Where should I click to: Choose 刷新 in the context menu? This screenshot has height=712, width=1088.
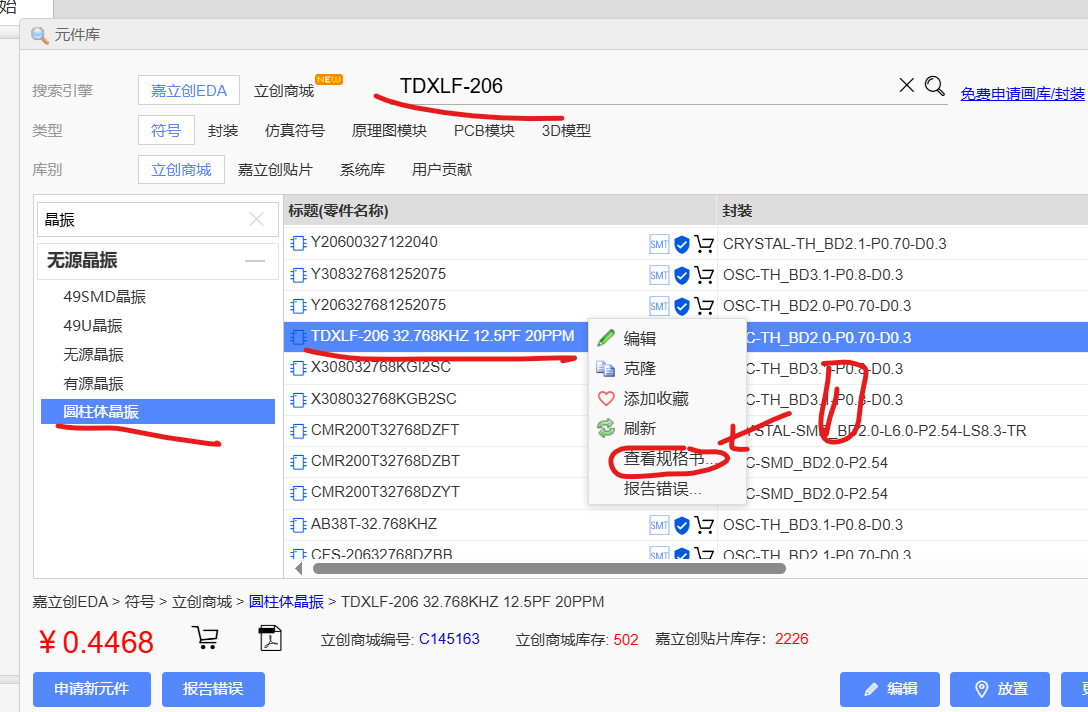(667, 428)
